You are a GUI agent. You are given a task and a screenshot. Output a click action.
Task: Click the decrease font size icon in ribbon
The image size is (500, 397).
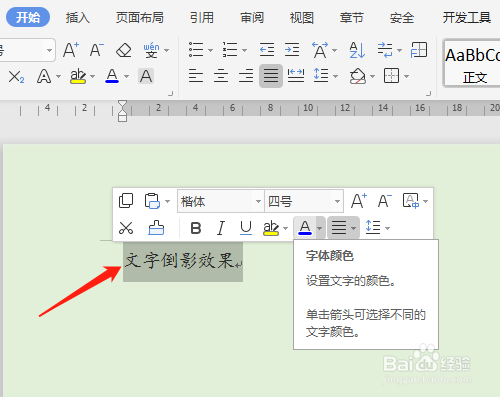pyautogui.click(x=97, y=50)
